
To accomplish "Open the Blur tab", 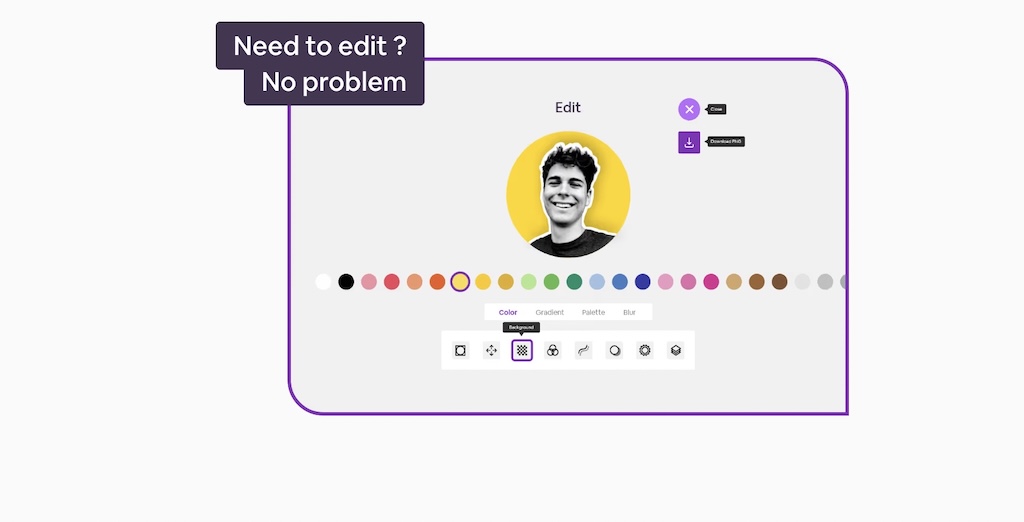I will (x=629, y=312).
